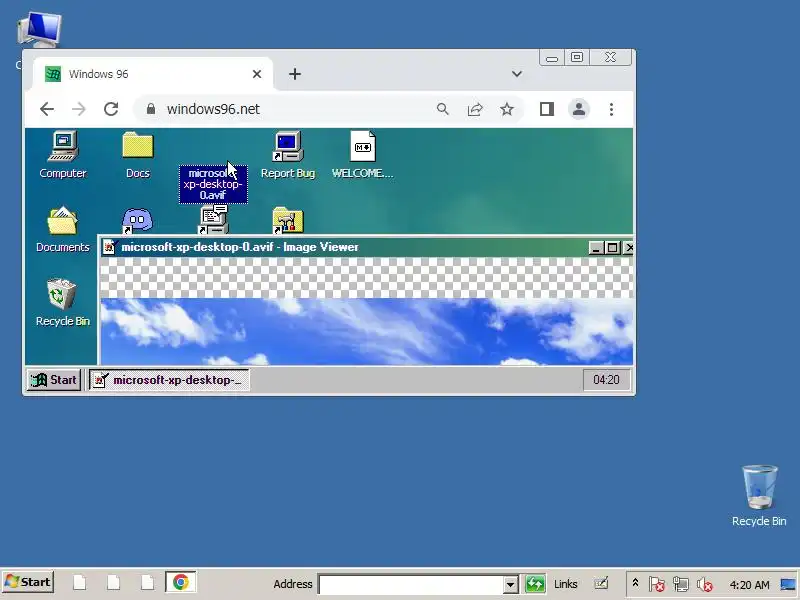Image resolution: width=800 pixels, height=600 pixels.
Task: Open the Documents folder in Windows 96
Action: coord(63,229)
